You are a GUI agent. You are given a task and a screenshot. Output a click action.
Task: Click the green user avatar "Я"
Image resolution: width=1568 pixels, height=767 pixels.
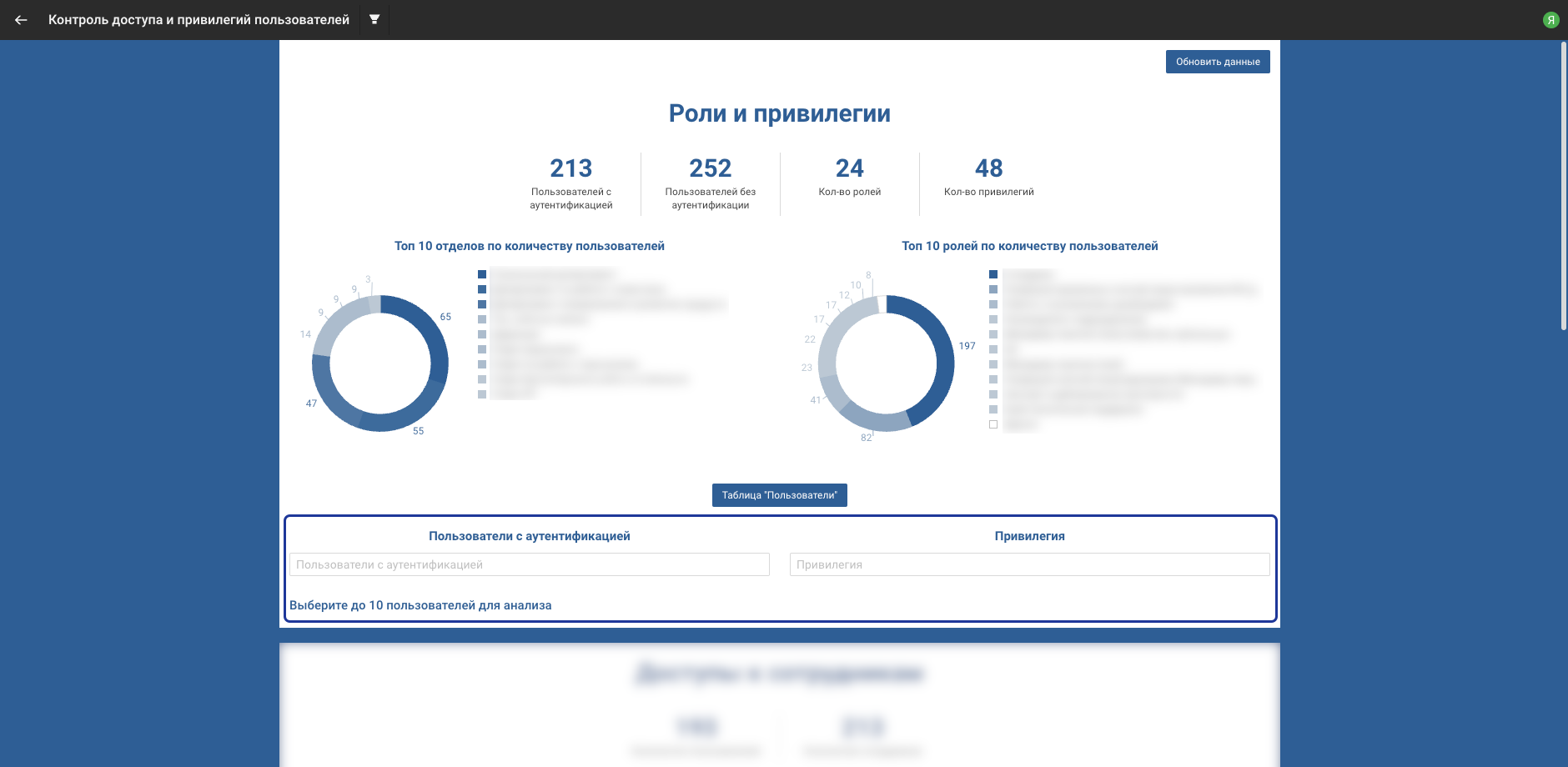coord(1550,20)
